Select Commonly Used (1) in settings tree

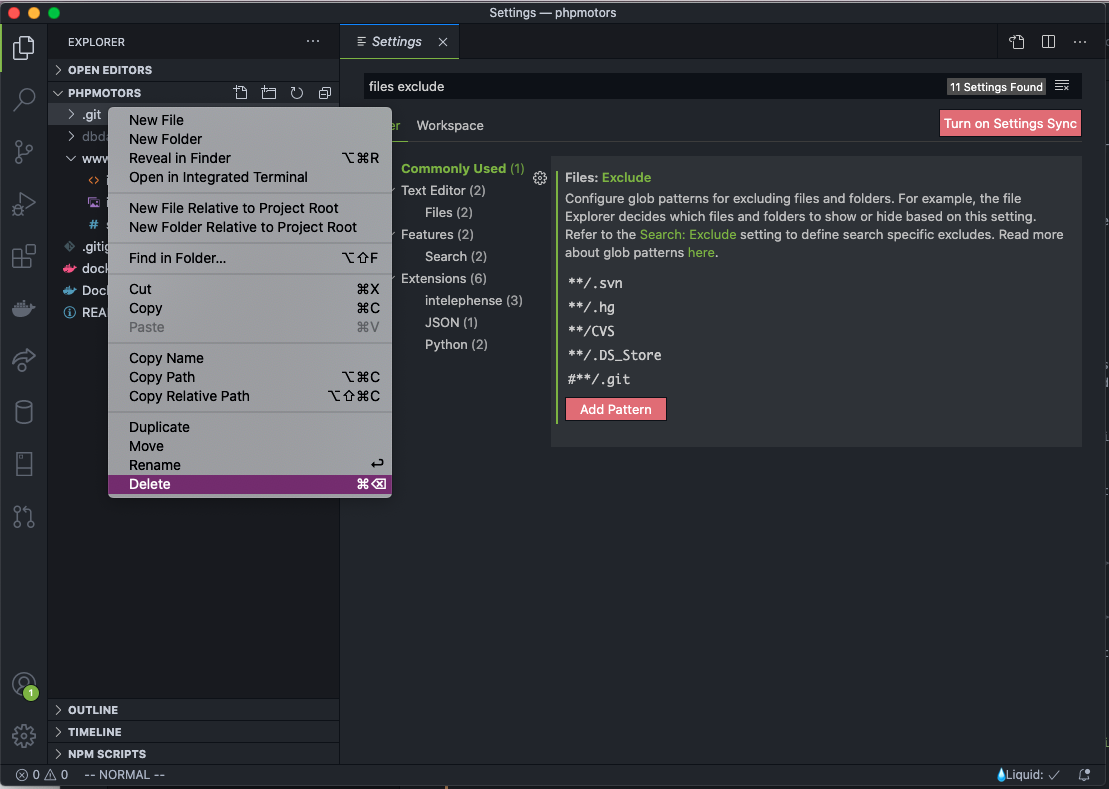point(463,168)
